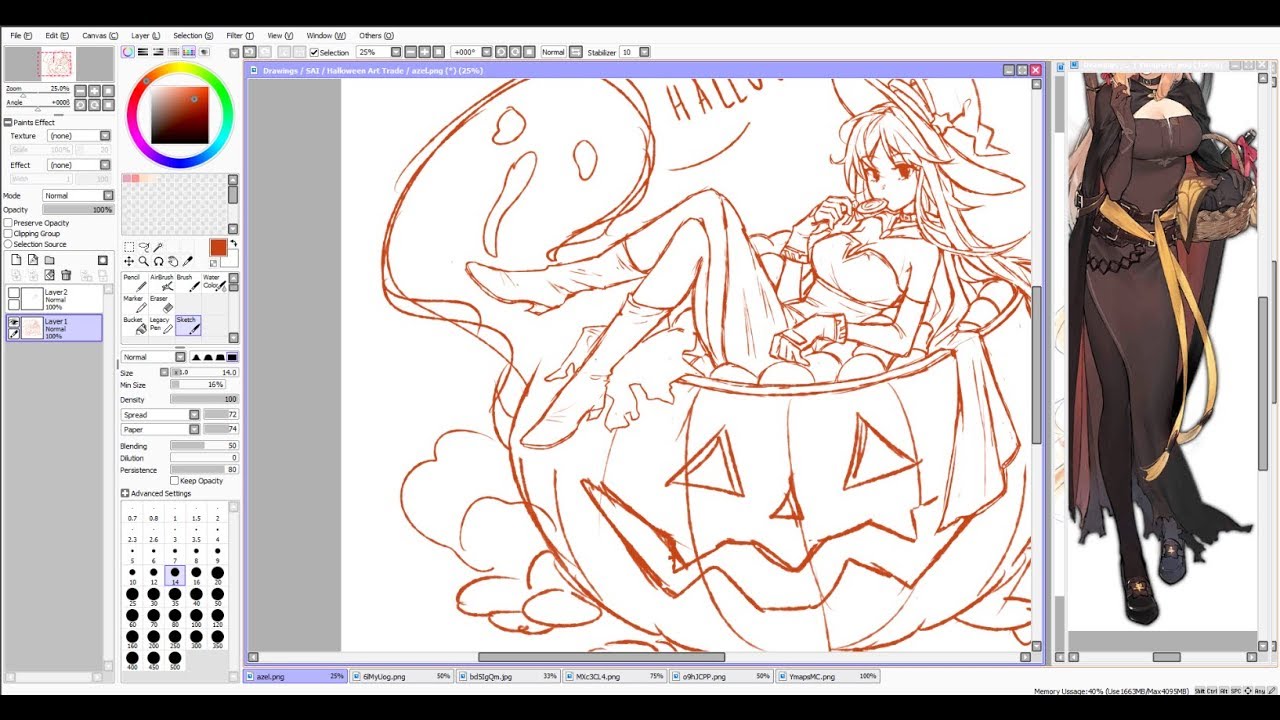The image size is (1280, 720).
Task: Choose the rectangular selection tool
Action: coord(129,247)
